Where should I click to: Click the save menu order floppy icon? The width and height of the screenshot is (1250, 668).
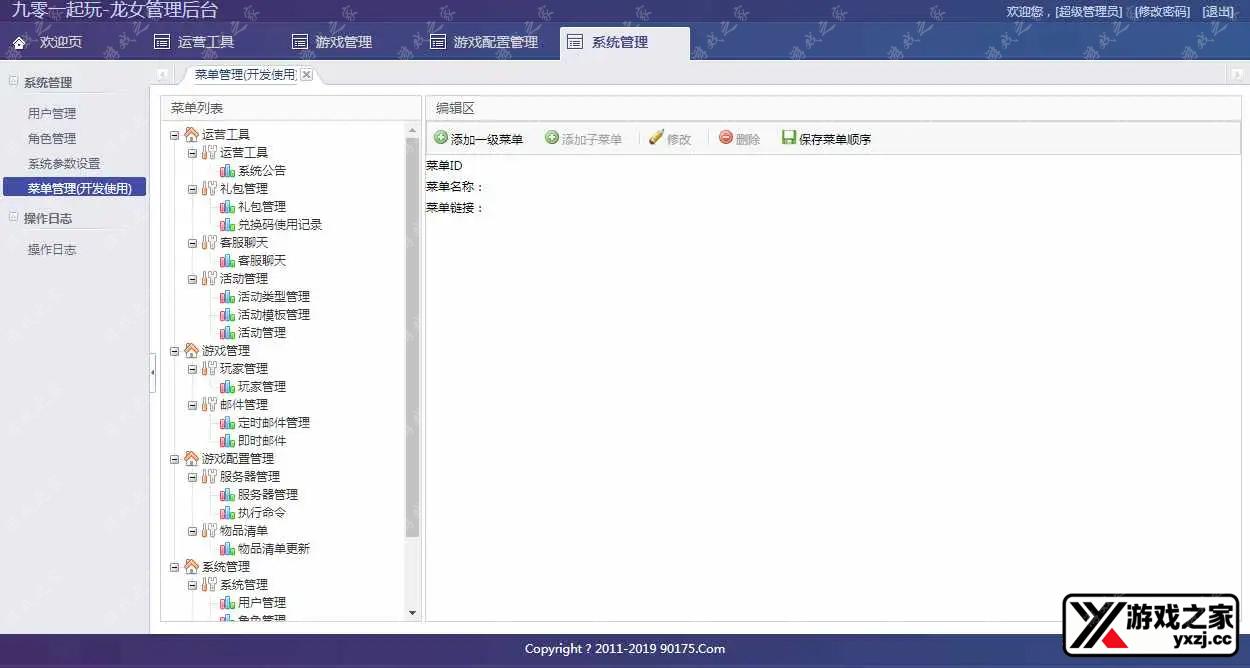(789, 138)
